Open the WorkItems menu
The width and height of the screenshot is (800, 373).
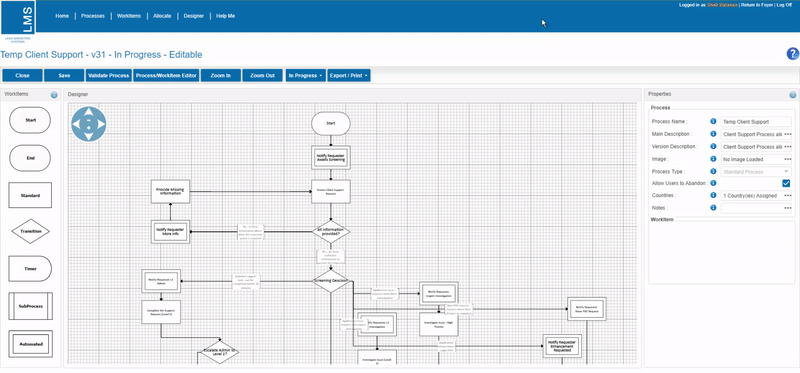tap(129, 16)
